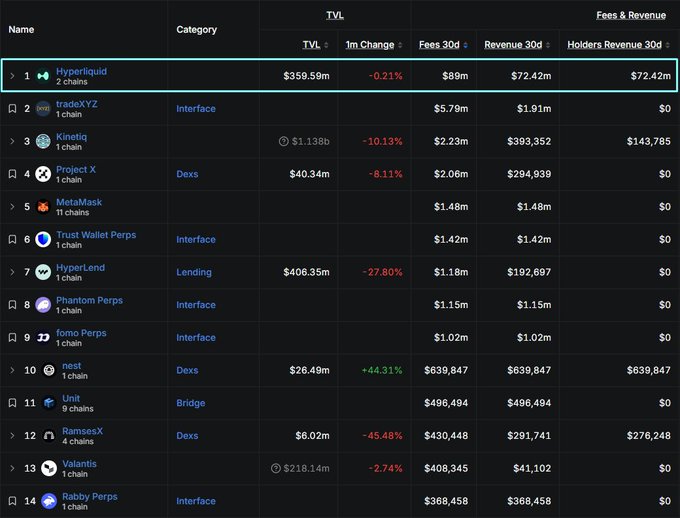Bookmark the Trust Wallet Perps row
This screenshot has width=680, height=518.
coord(13,239)
